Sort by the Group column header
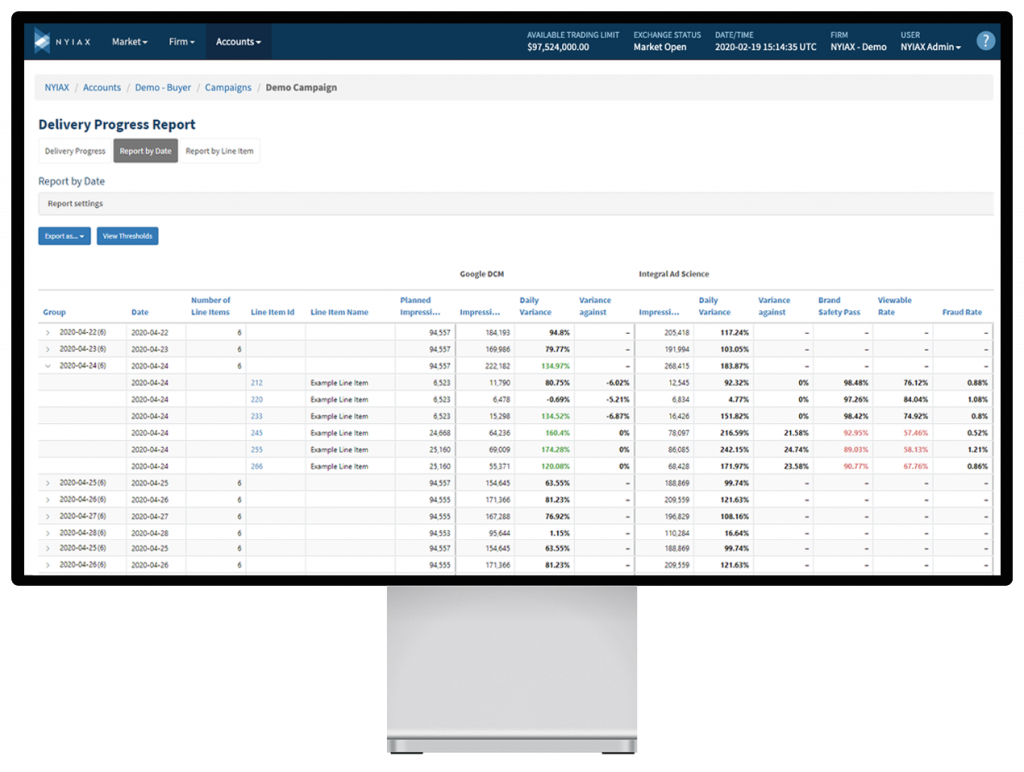This screenshot has width=1024, height=772. click(54, 312)
